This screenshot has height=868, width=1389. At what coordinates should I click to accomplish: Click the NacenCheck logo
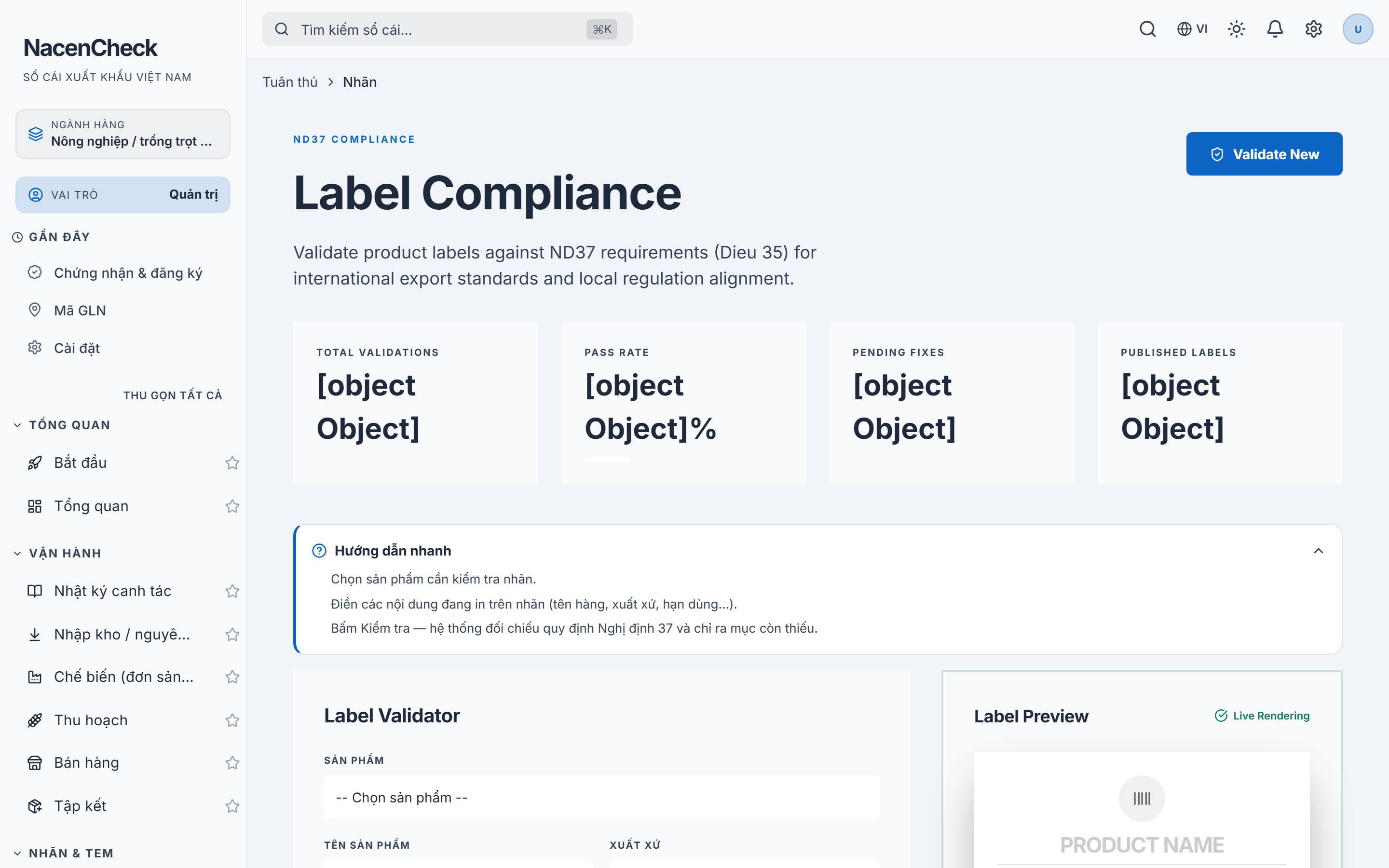90,48
